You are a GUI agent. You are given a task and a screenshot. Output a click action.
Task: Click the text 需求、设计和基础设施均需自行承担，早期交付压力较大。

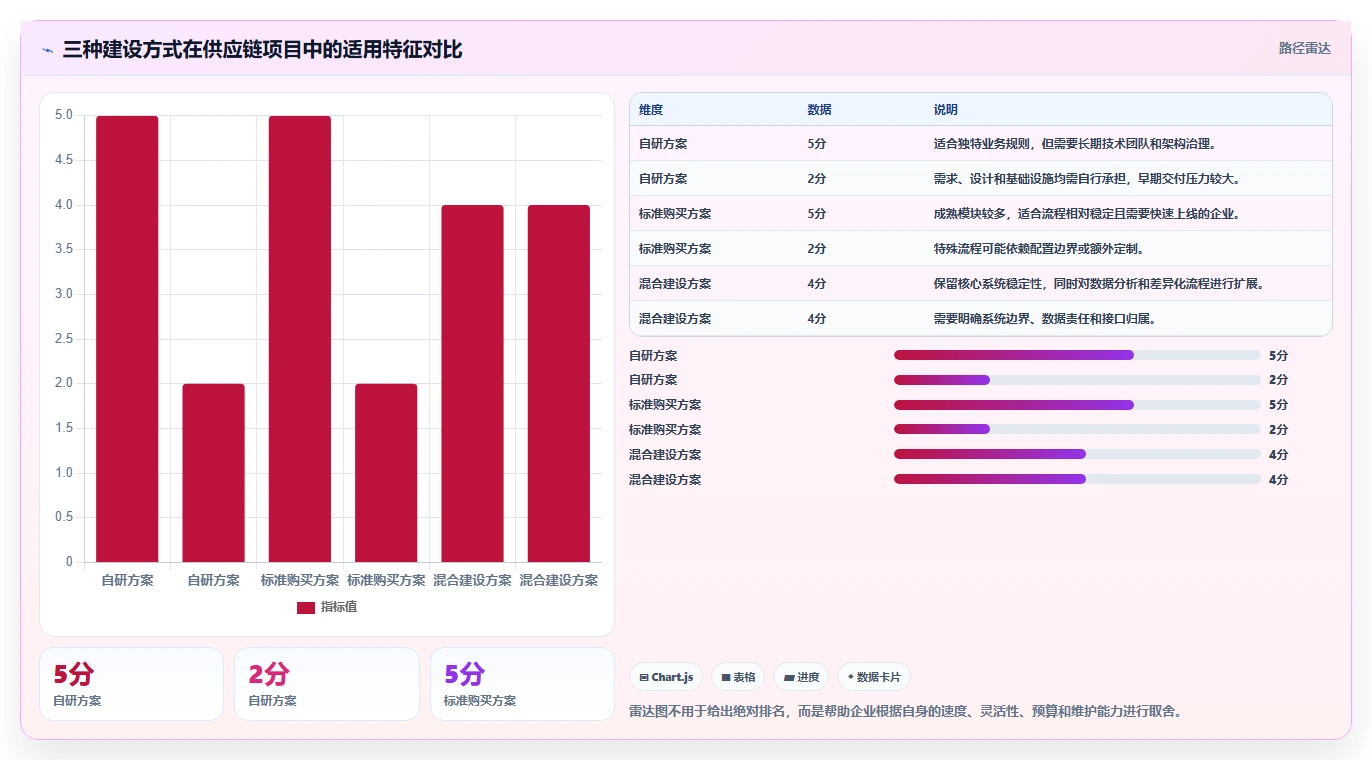click(x=1087, y=179)
